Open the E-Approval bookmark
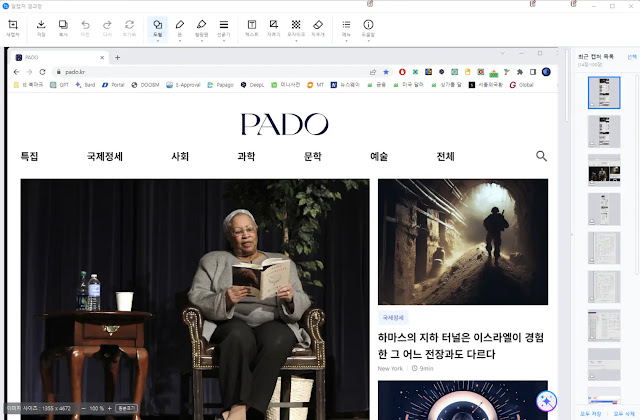 point(183,85)
